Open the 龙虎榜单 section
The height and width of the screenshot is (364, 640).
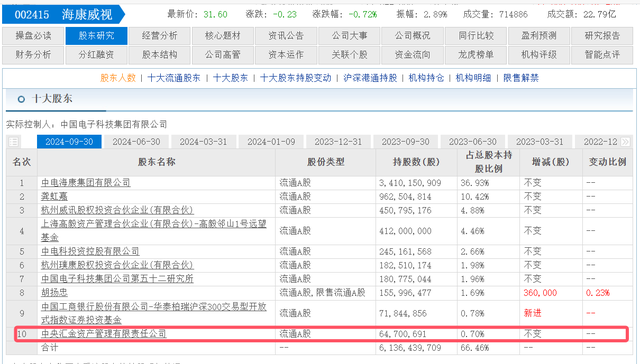(x=476, y=55)
